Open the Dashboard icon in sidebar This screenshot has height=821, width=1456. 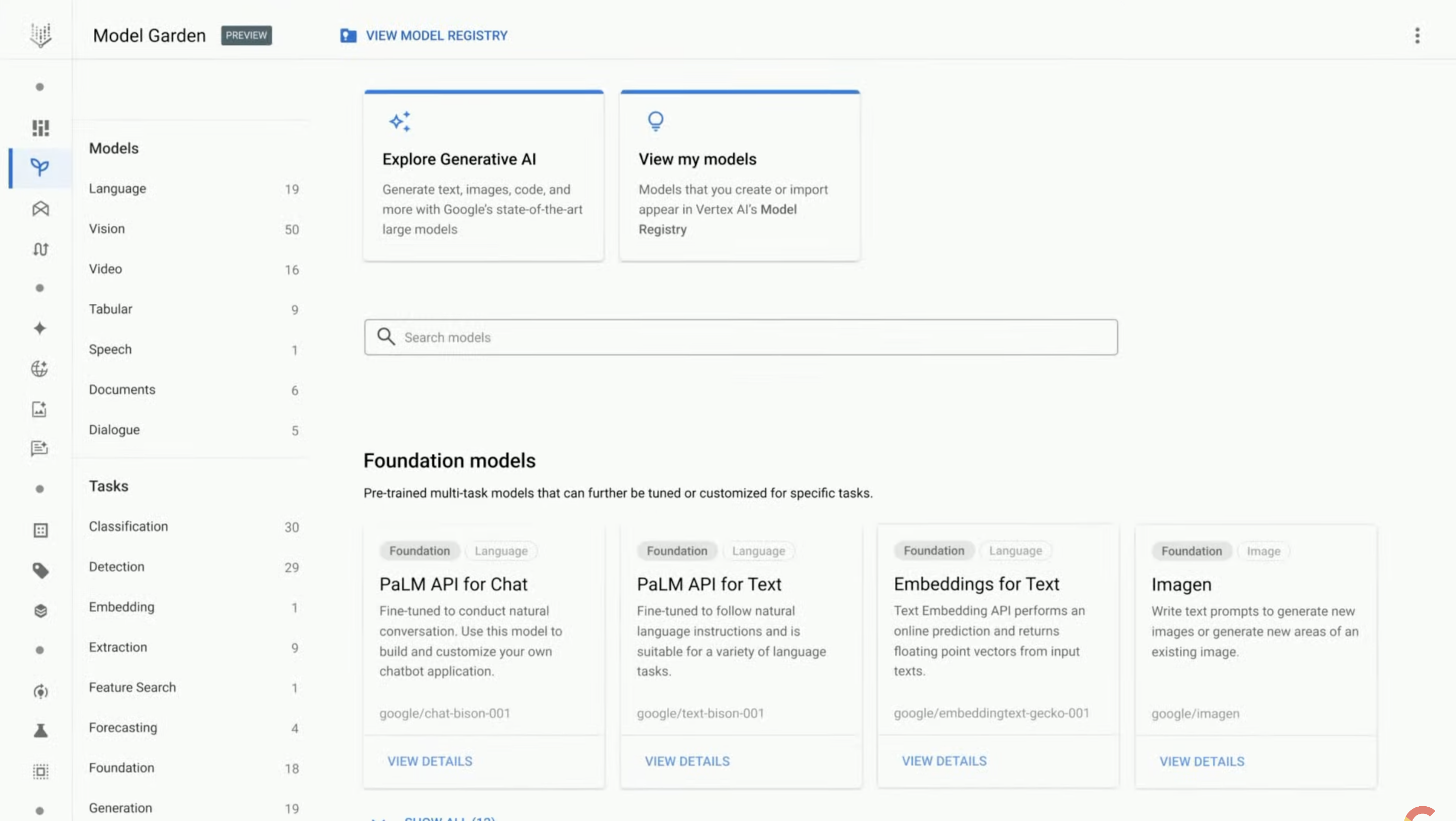(x=40, y=128)
